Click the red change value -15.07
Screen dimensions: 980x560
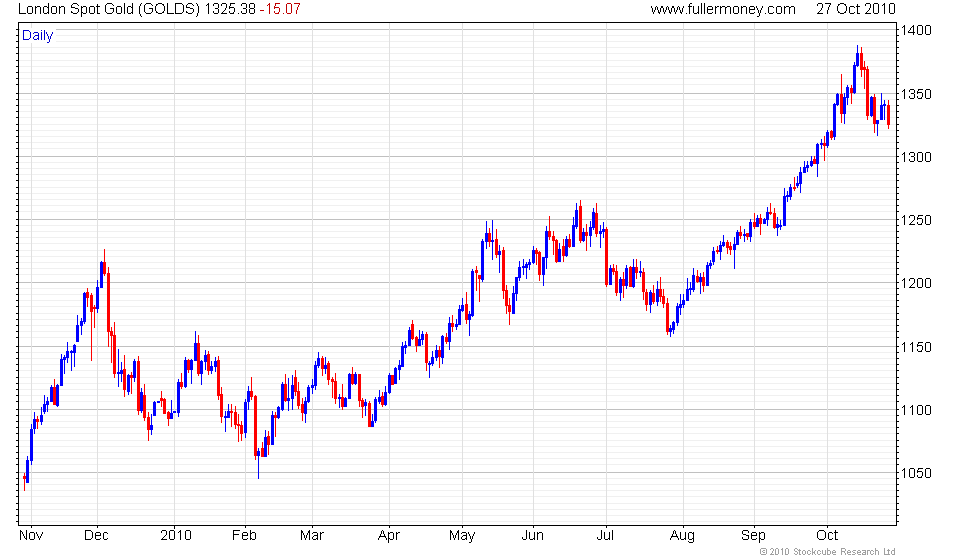click(x=280, y=9)
